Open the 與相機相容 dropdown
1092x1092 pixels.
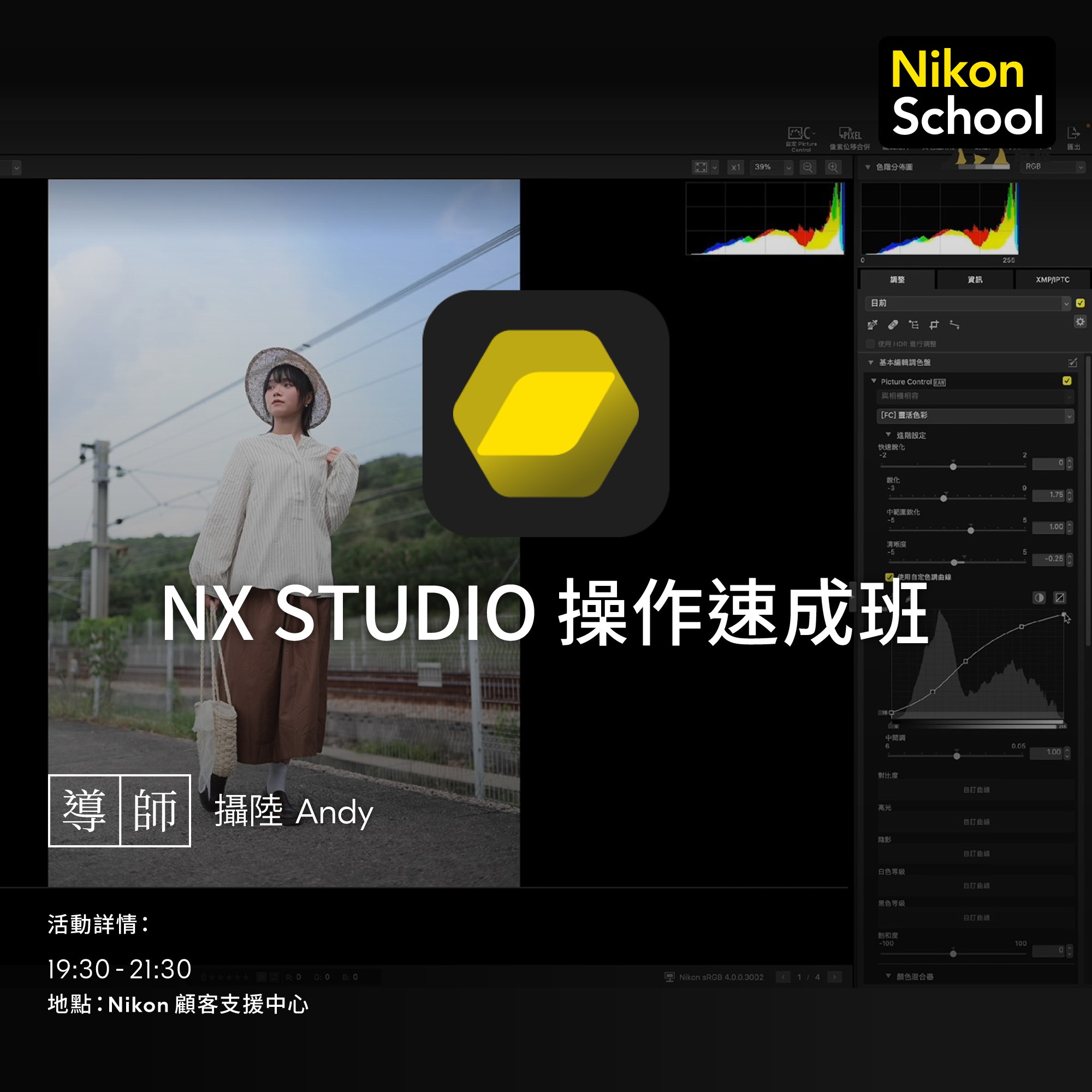(975, 396)
